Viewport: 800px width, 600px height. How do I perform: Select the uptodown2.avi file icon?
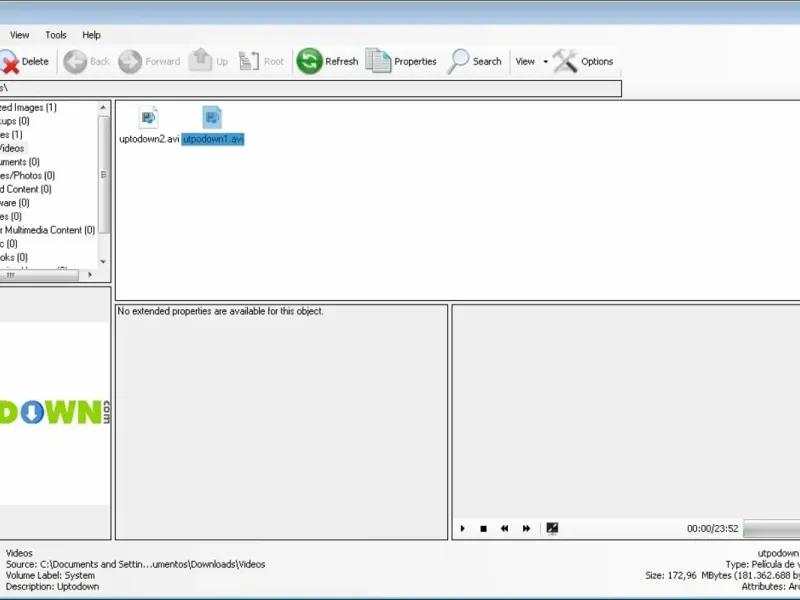(x=148, y=118)
